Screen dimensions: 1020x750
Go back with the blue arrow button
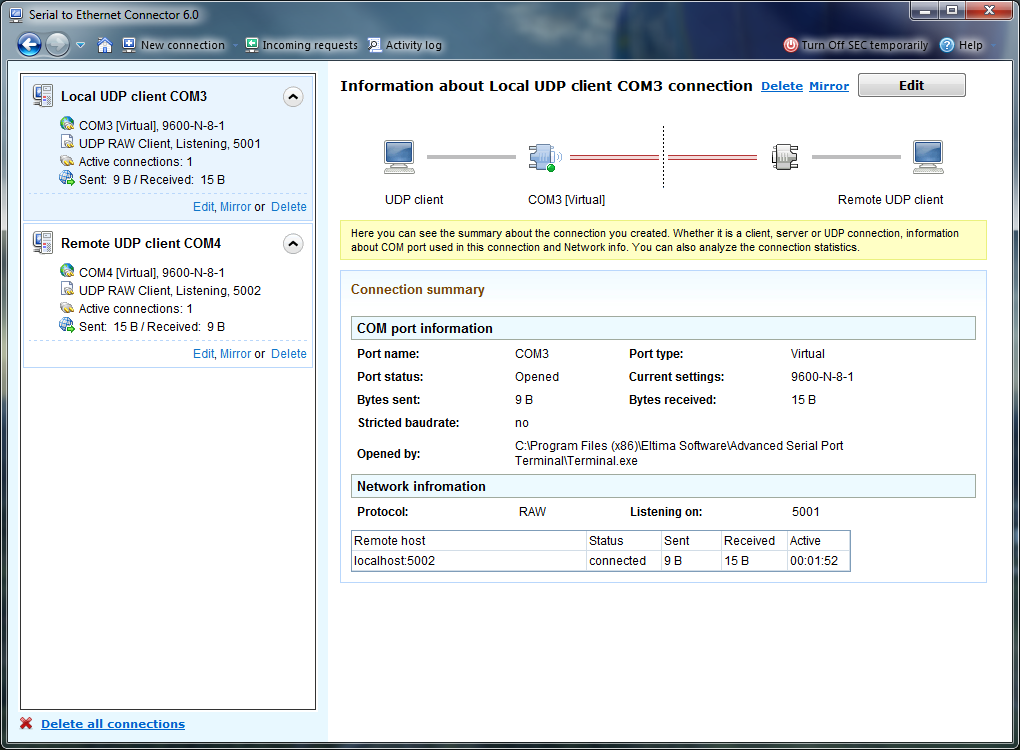point(29,45)
